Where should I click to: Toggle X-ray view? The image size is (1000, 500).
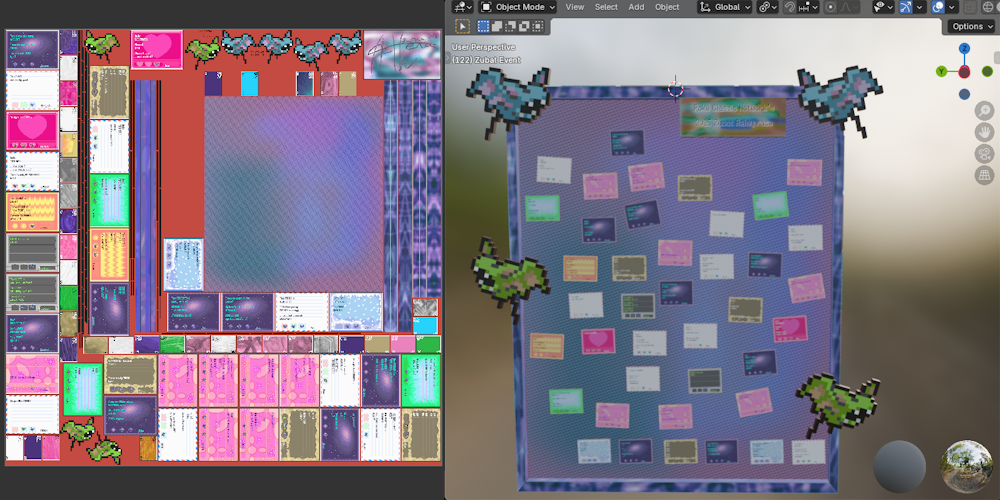tap(970, 7)
